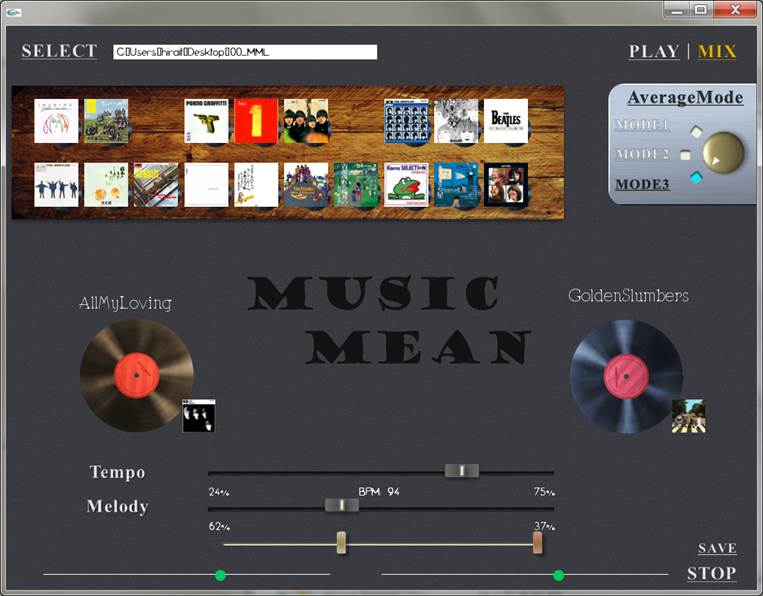Open the With the Beatles cover thumbnail
Image resolution: width=763 pixels, height=596 pixels.
199,415
